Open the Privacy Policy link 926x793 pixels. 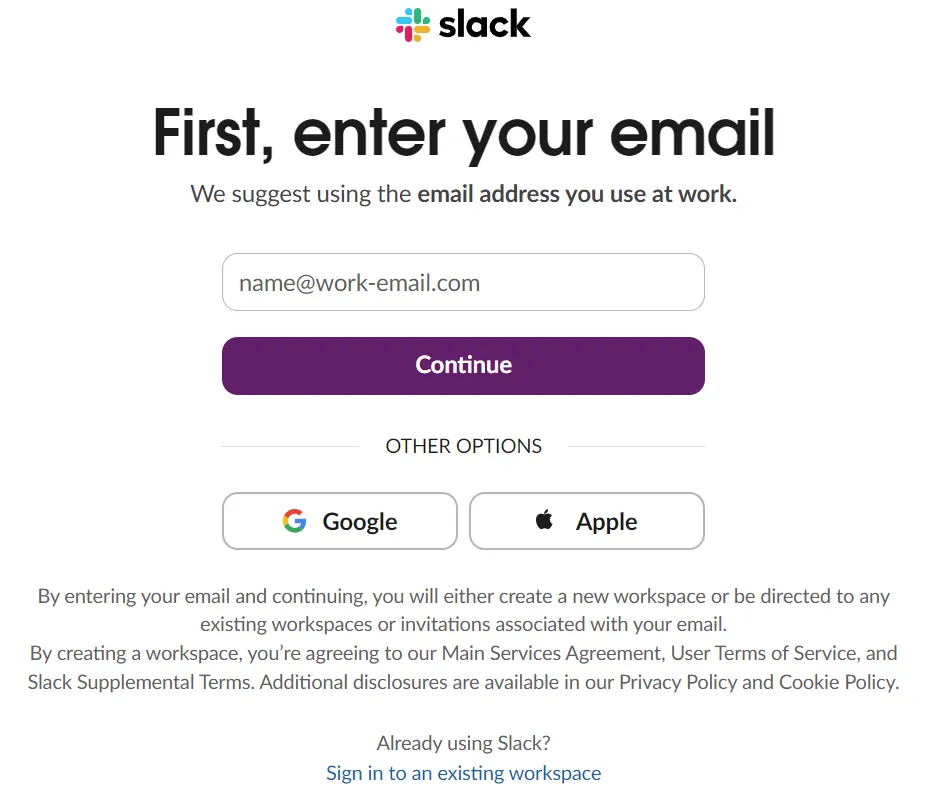tap(678, 683)
